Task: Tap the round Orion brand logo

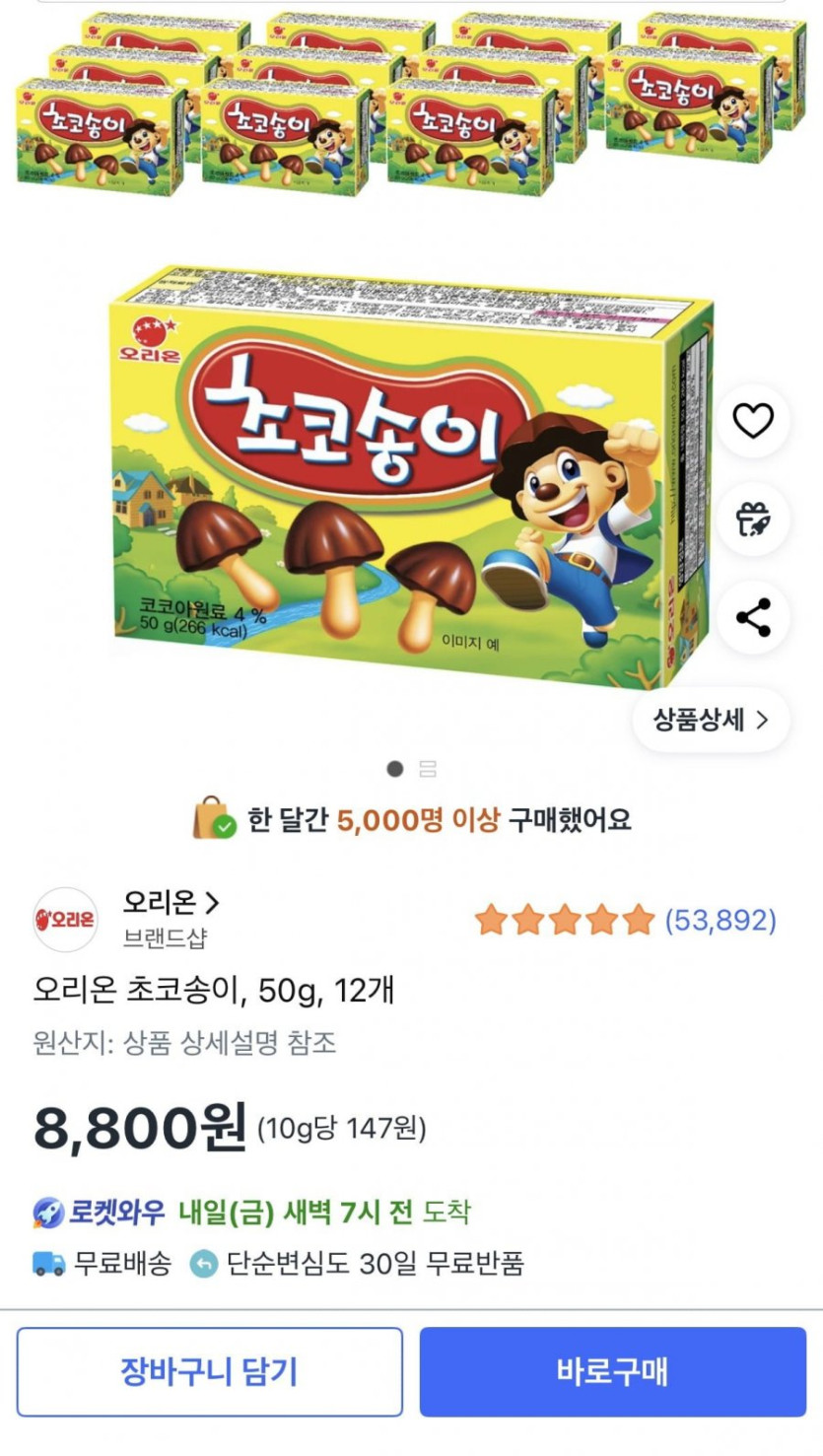Action: click(66, 920)
